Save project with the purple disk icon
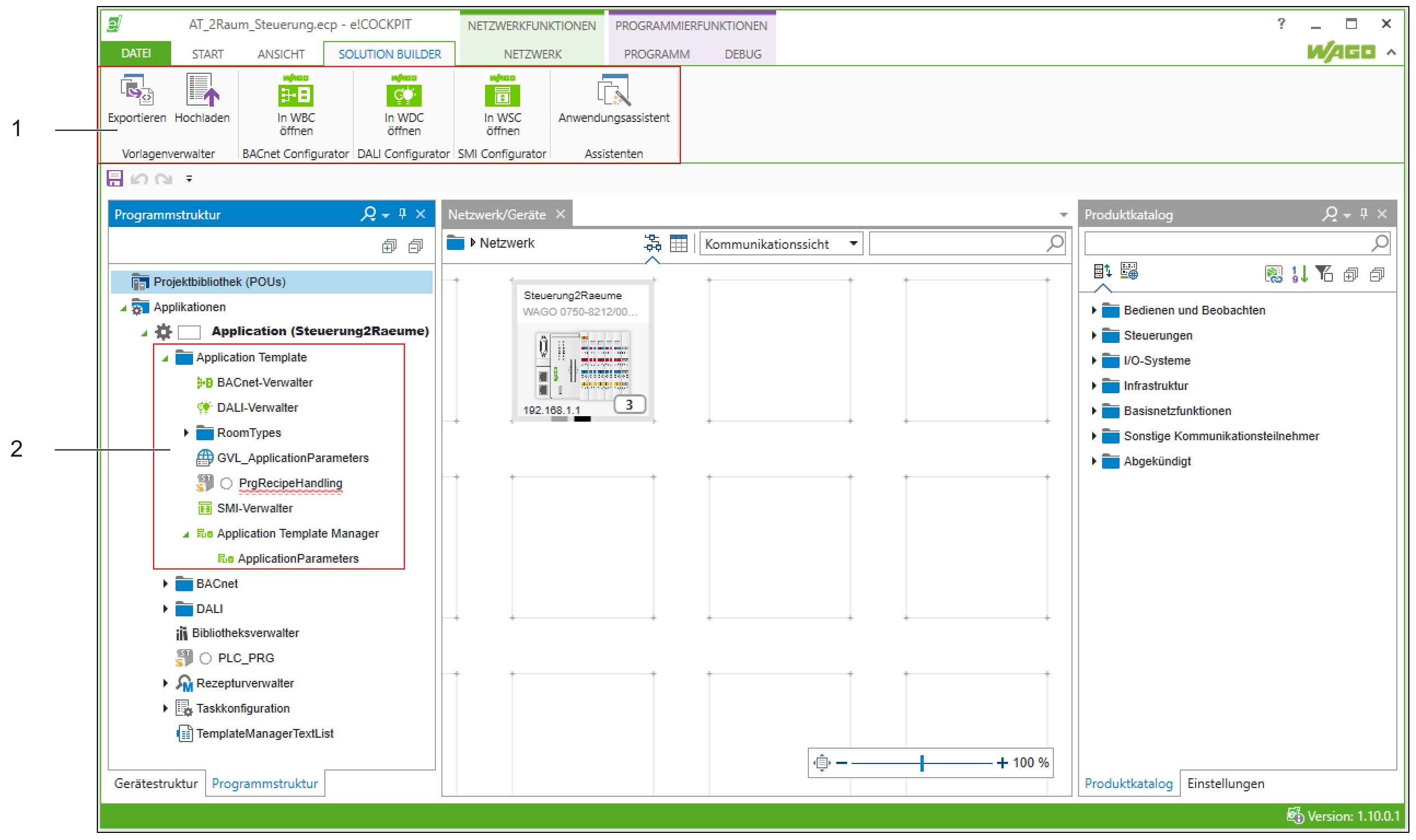1416x840 pixels. pyautogui.click(x=115, y=179)
